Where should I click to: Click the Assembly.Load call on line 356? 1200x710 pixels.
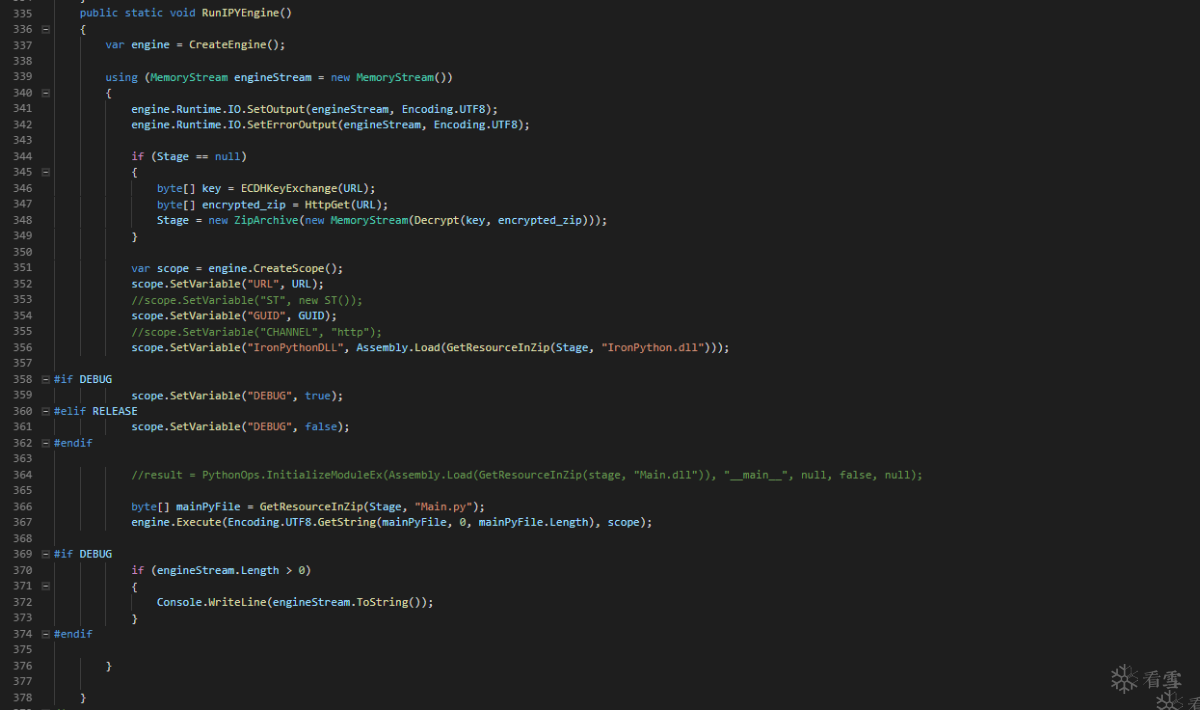(x=398, y=348)
